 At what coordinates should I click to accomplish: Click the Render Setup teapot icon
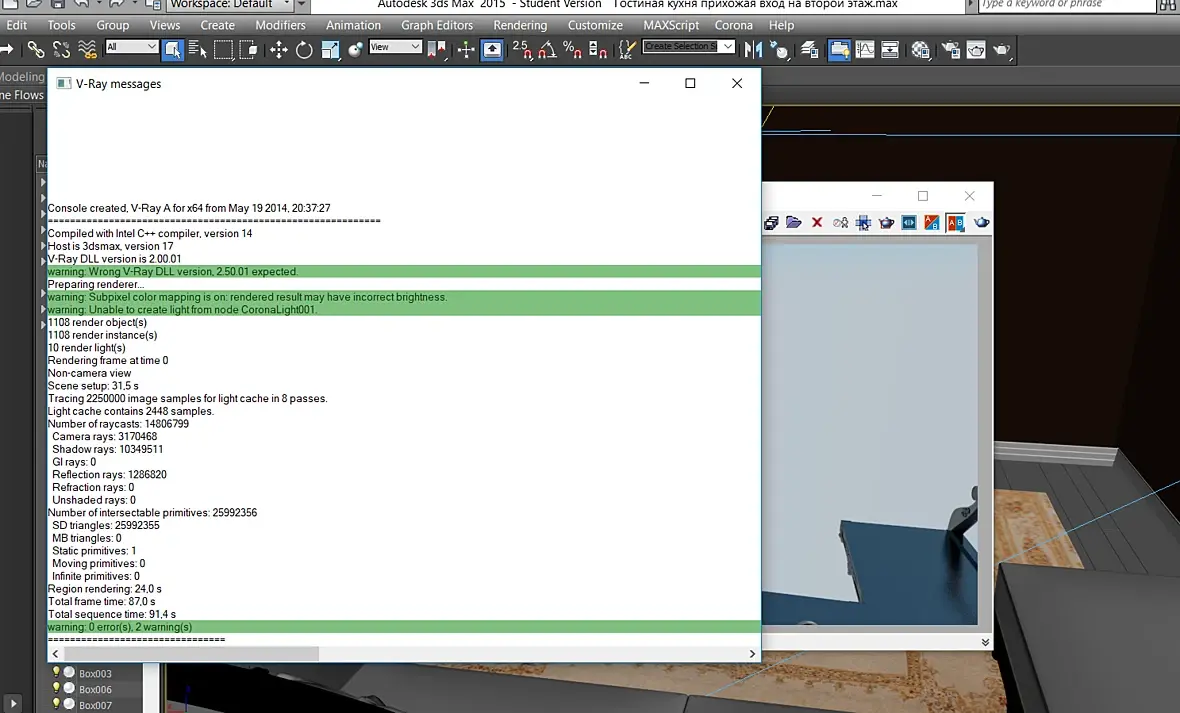(x=951, y=50)
